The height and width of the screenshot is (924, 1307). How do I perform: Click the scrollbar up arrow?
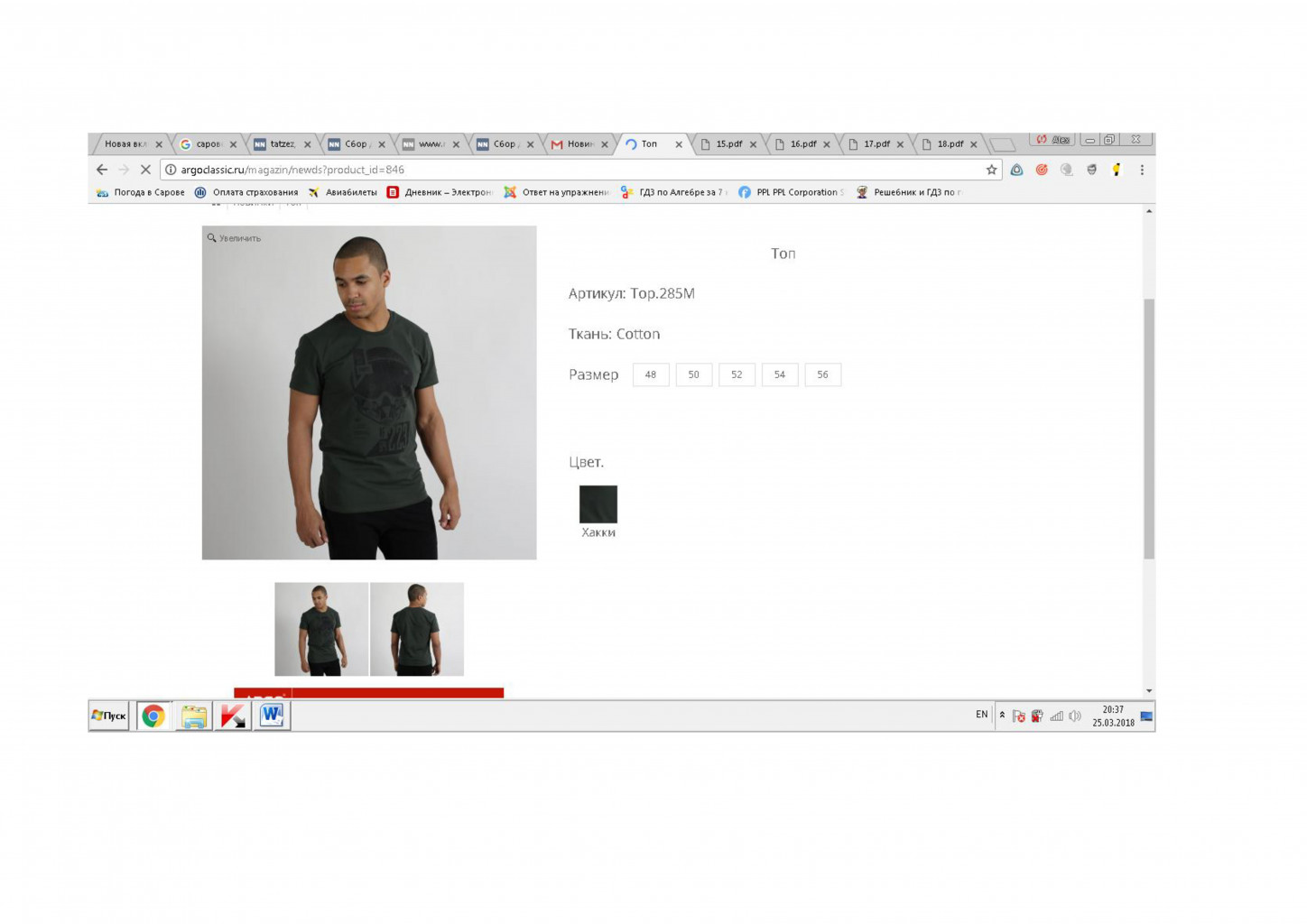[x=1149, y=211]
